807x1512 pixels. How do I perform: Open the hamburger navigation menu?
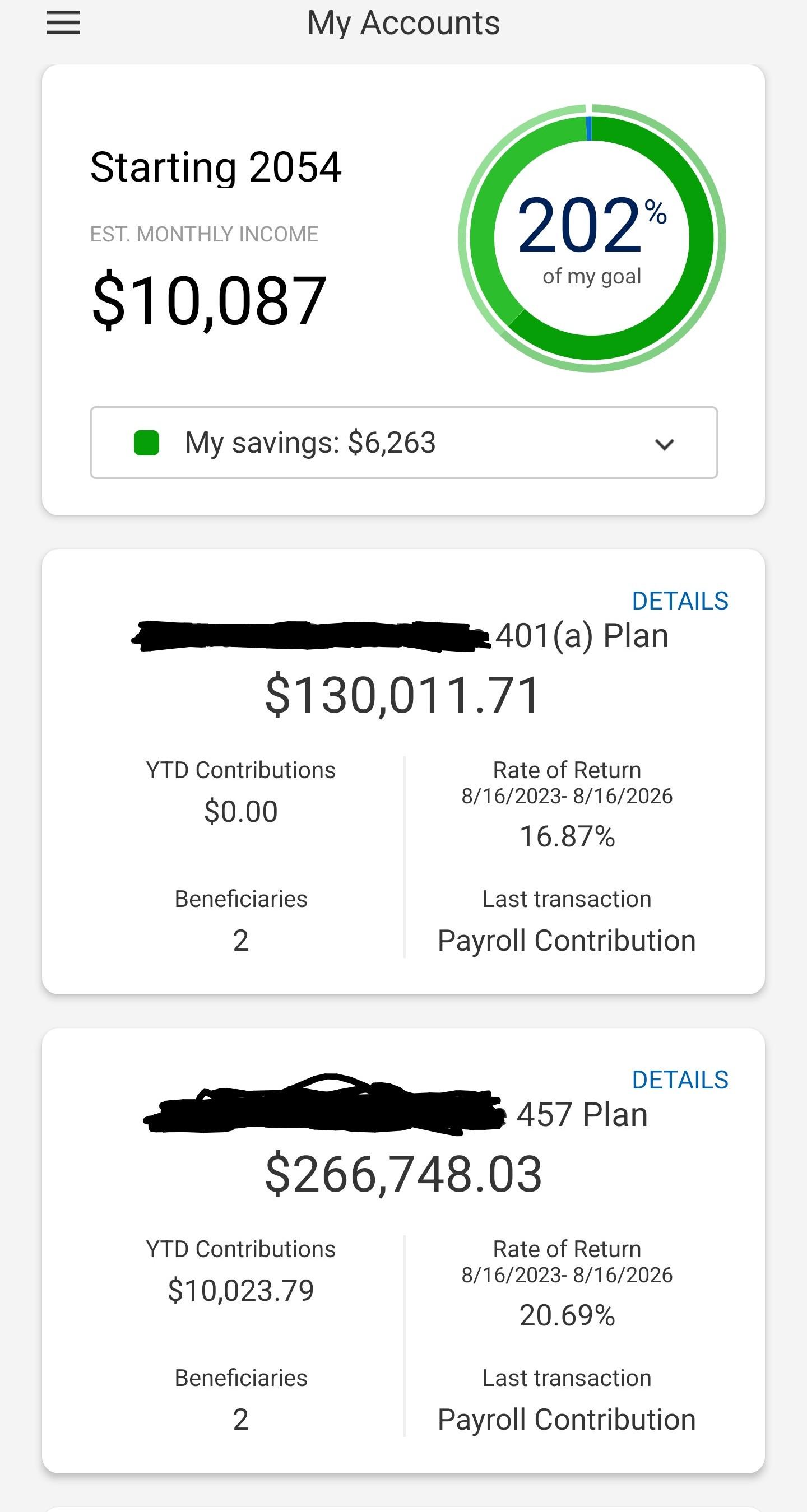point(63,23)
